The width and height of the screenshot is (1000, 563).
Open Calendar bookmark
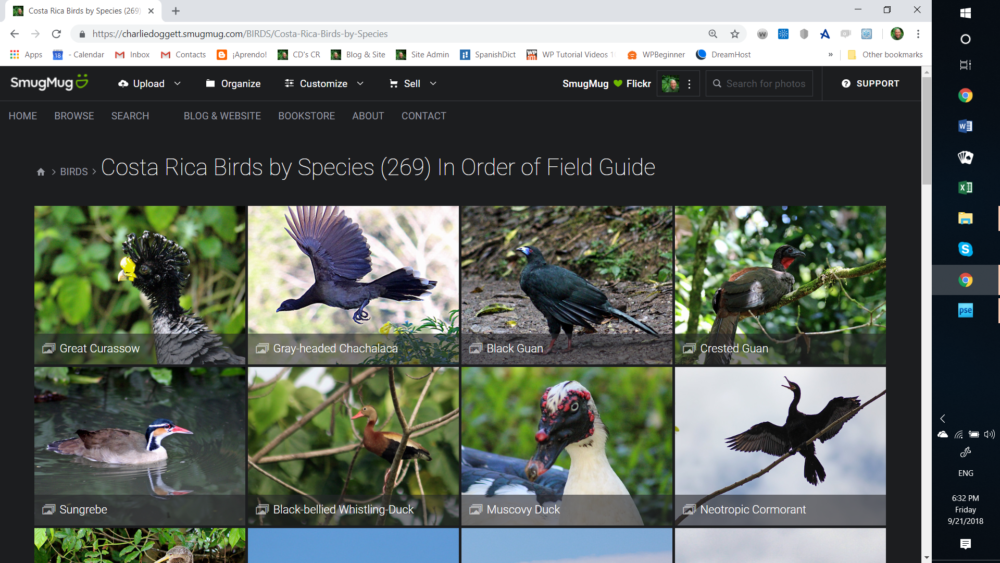[x=78, y=55]
